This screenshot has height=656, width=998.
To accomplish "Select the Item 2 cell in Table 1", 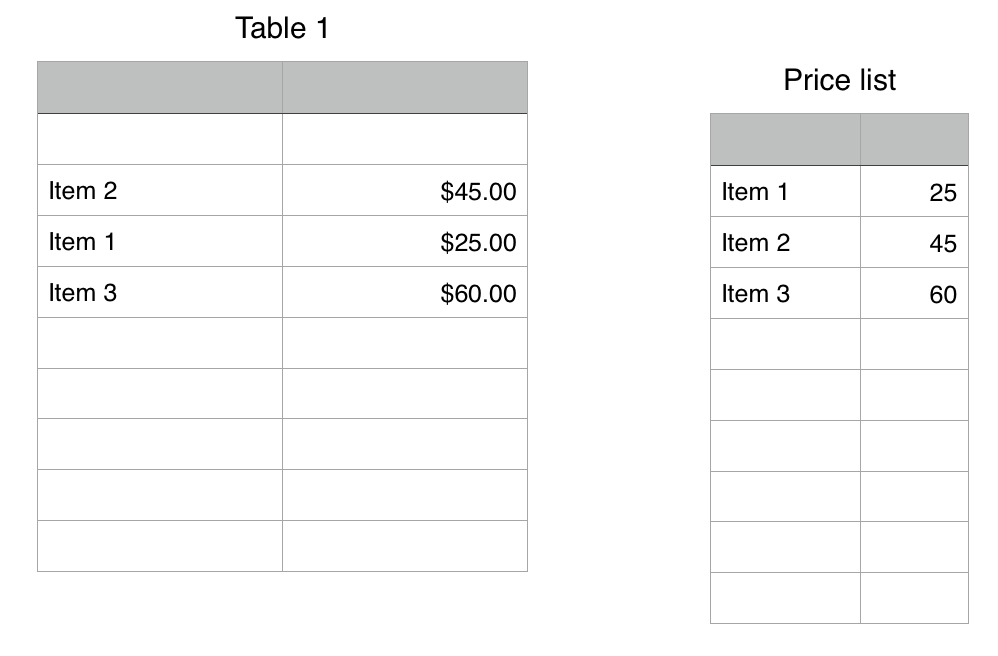I will pos(160,191).
